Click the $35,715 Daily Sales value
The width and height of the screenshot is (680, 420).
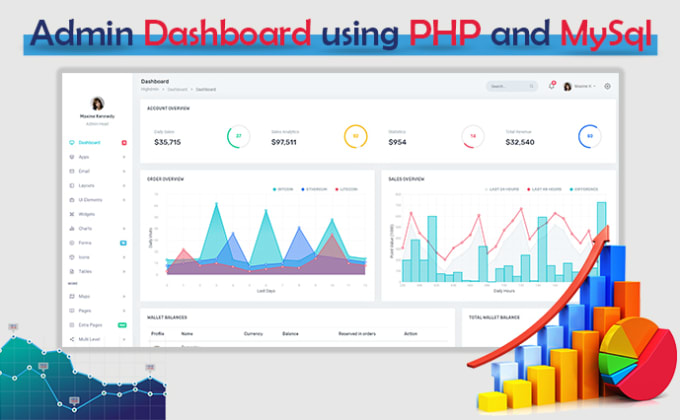pos(167,142)
